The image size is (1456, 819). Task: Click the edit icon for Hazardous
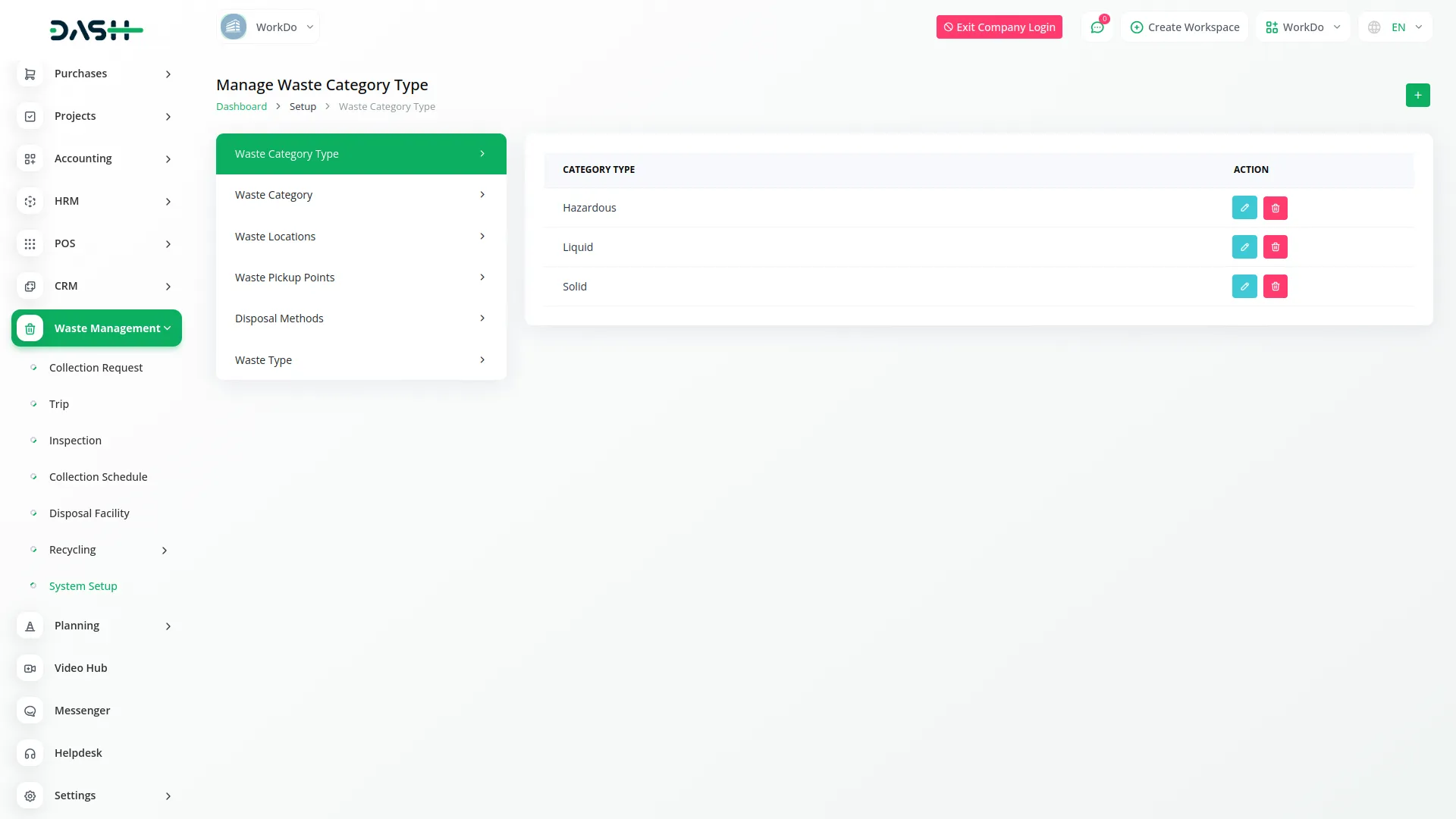1244,208
